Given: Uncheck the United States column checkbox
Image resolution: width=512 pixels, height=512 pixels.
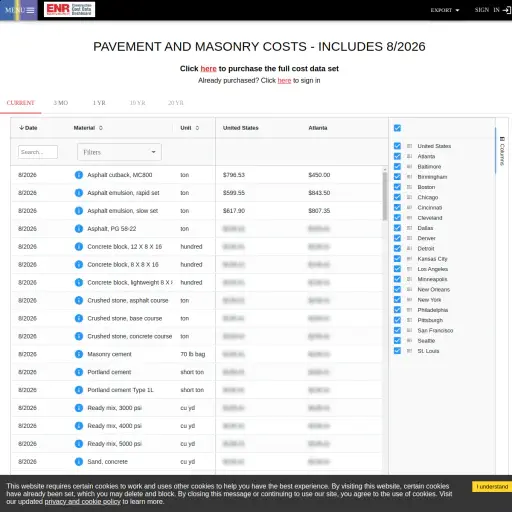Looking at the screenshot, I should (397, 146).
